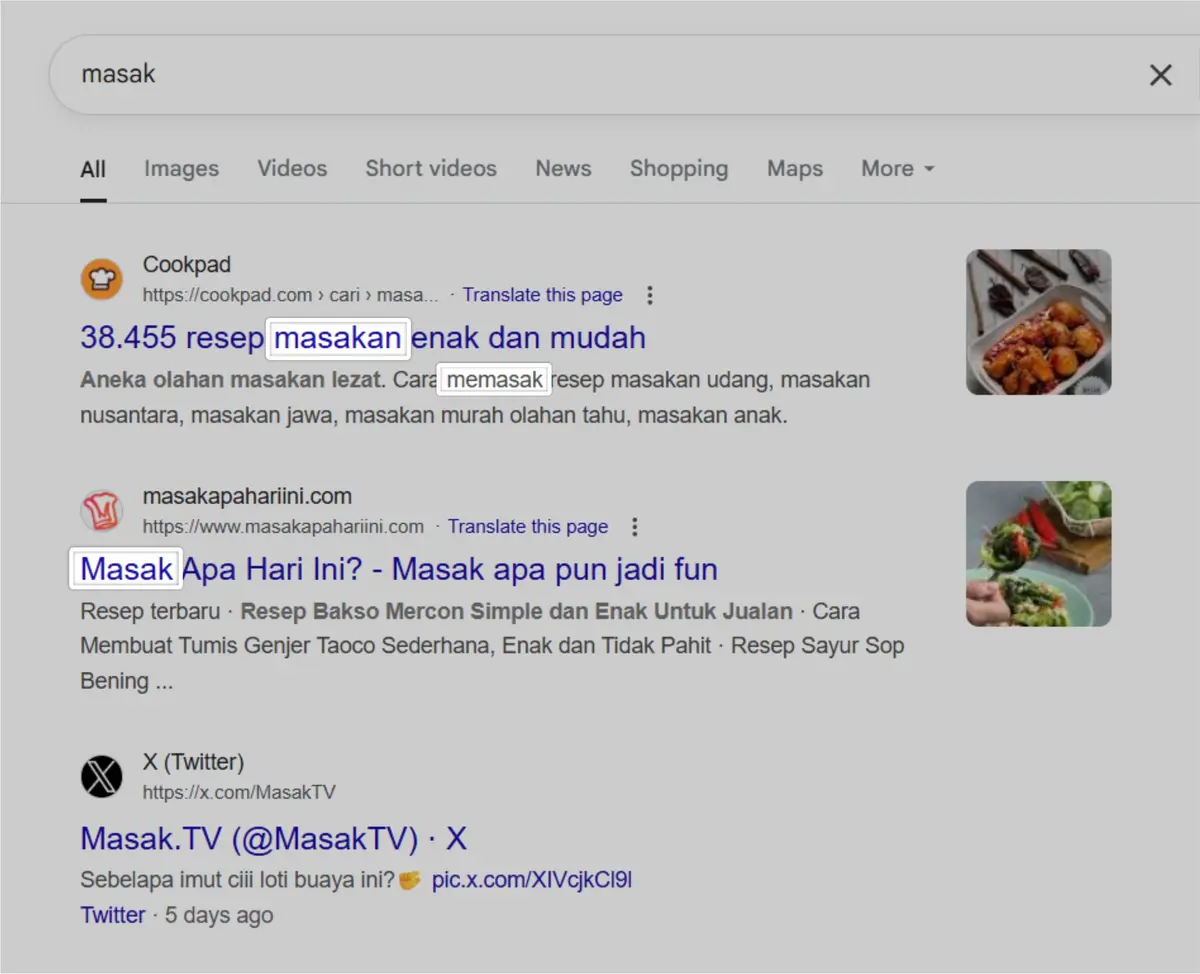The height and width of the screenshot is (974, 1200).
Task: Open the Short videos tab
Action: (431, 168)
